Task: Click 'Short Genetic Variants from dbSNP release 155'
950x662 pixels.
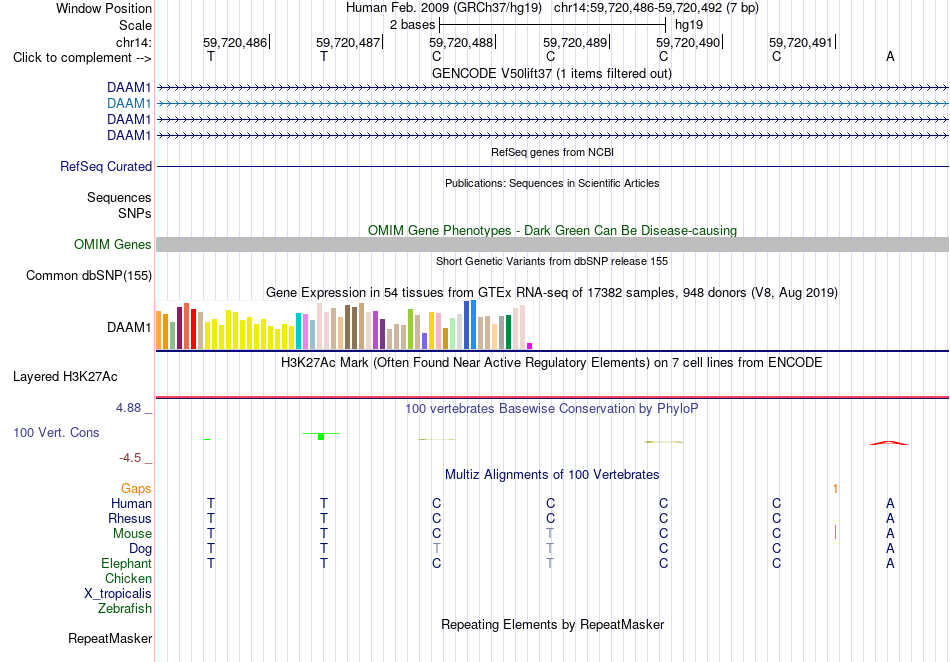Action: pos(552,262)
